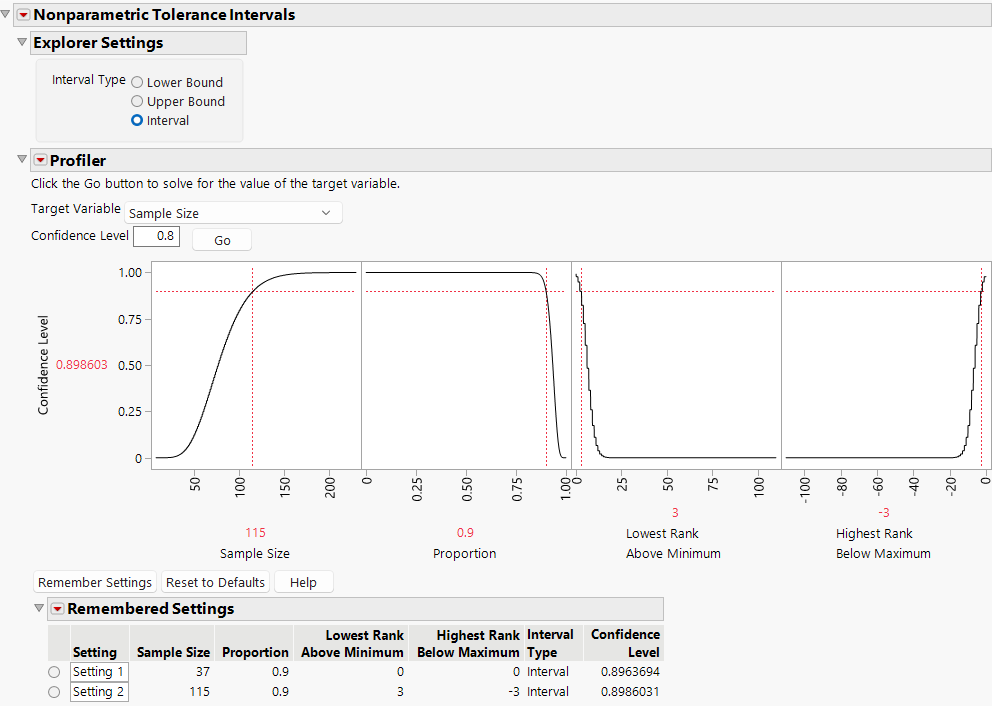The width and height of the screenshot is (992, 706).
Task: Collapse the Profiler section
Action: [21, 160]
